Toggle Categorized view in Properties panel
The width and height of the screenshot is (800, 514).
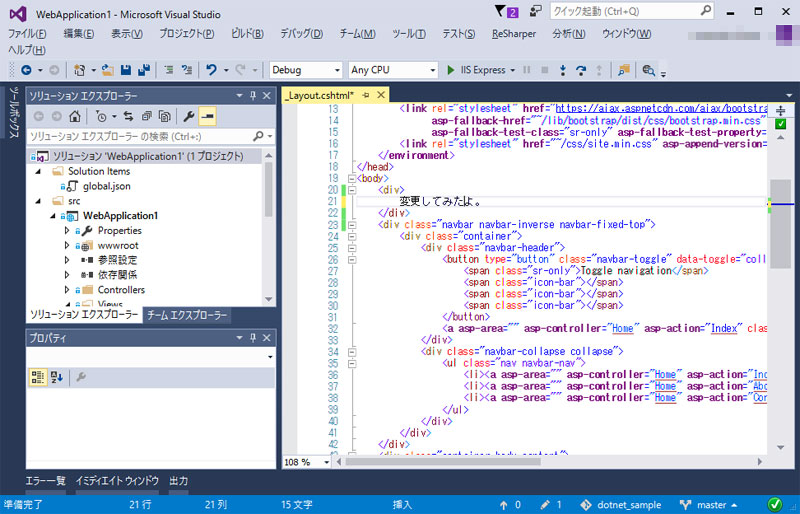[x=38, y=377]
